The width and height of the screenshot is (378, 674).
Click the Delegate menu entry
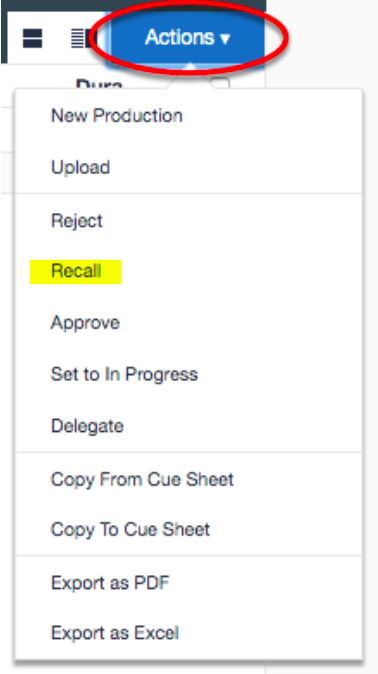click(x=87, y=426)
